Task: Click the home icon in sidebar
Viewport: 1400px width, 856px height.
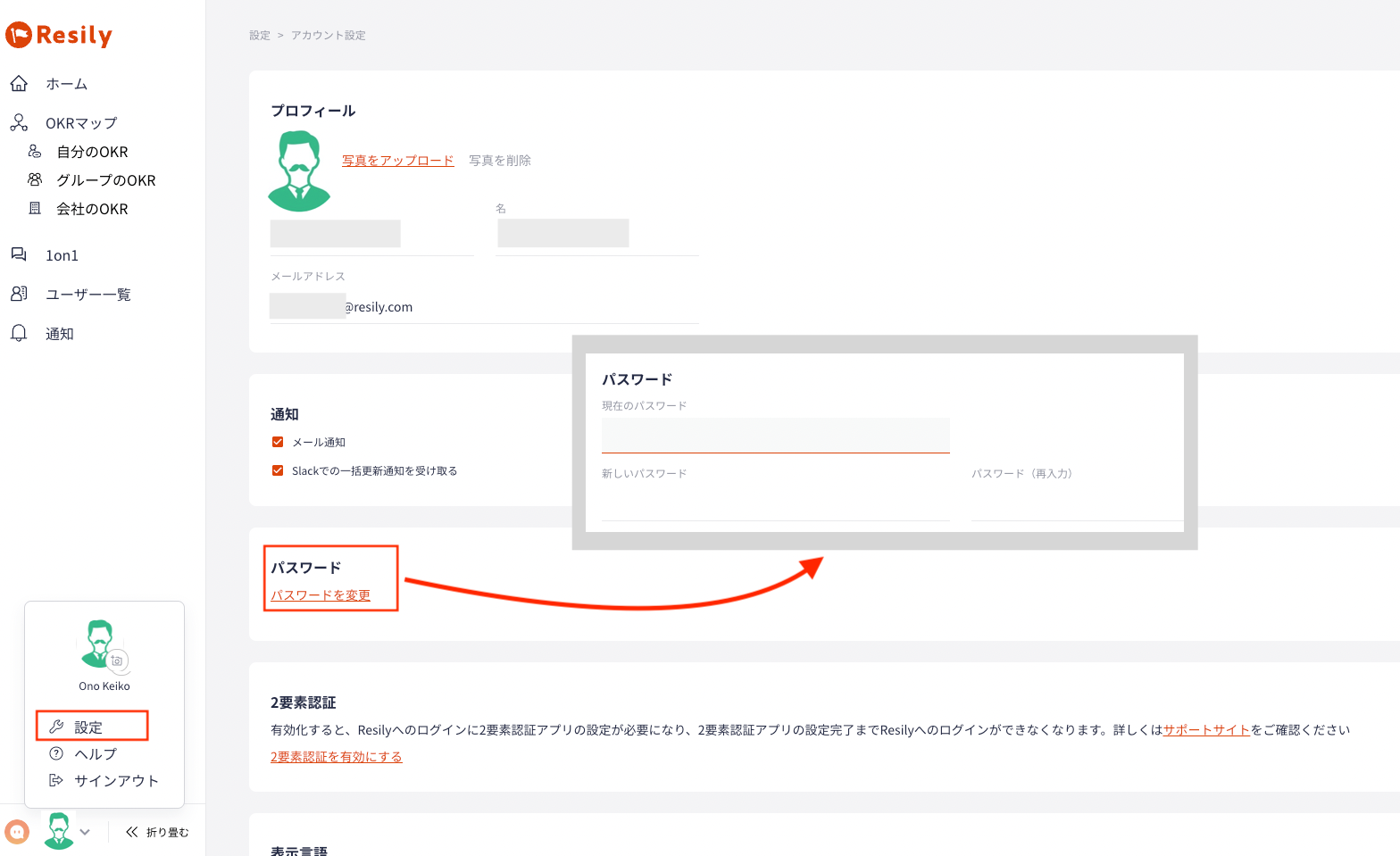Action: pos(19,83)
